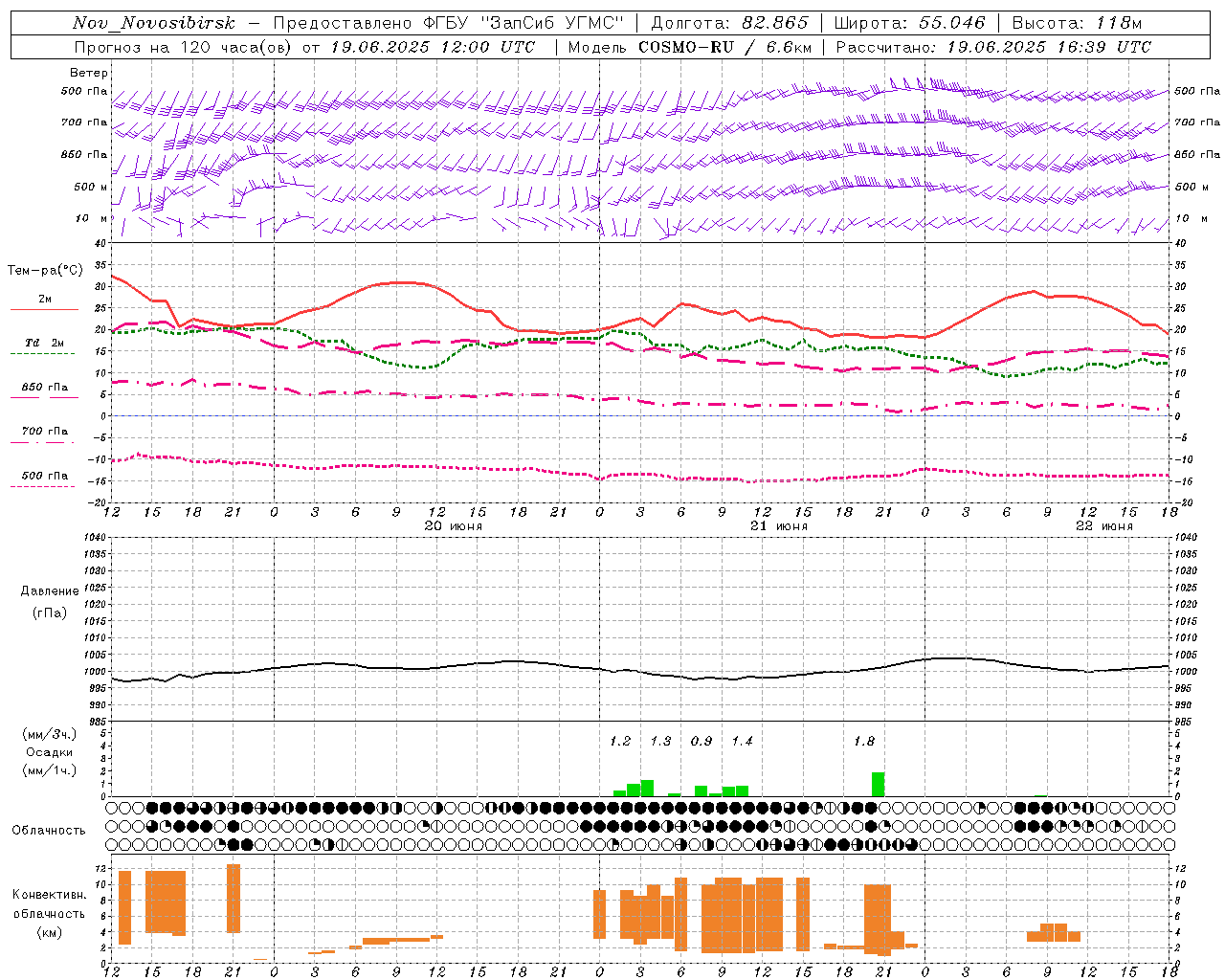This screenshot has width=1225, height=980.
Task: Click the '22 июня' date label
Action: point(1103,526)
